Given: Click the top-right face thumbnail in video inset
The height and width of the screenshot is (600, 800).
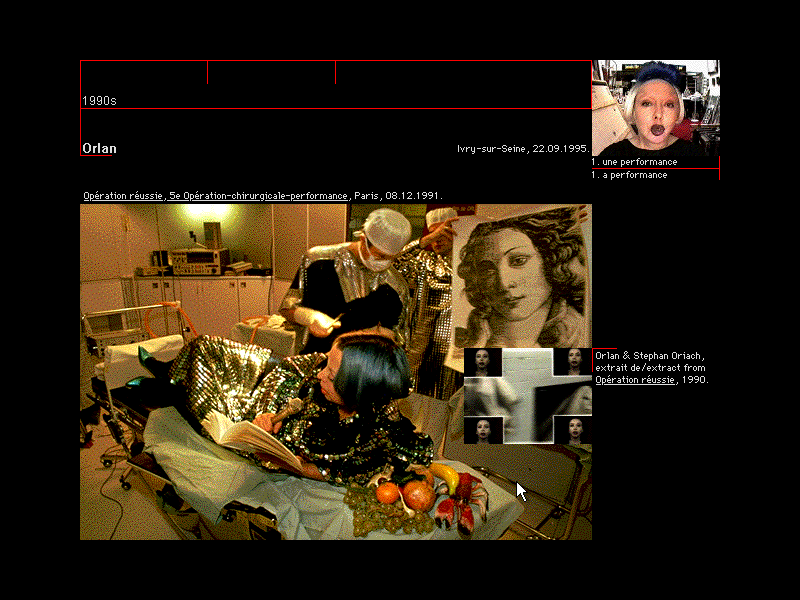Looking at the screenshot, I should 572,362.
